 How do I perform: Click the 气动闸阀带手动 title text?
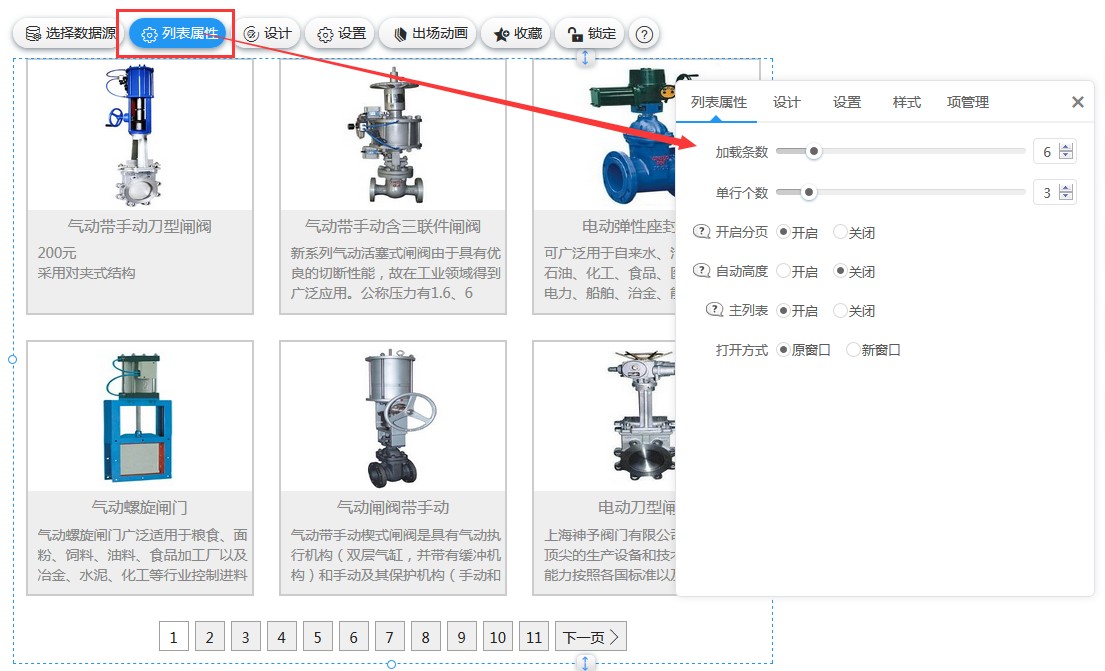click(393, 507)
